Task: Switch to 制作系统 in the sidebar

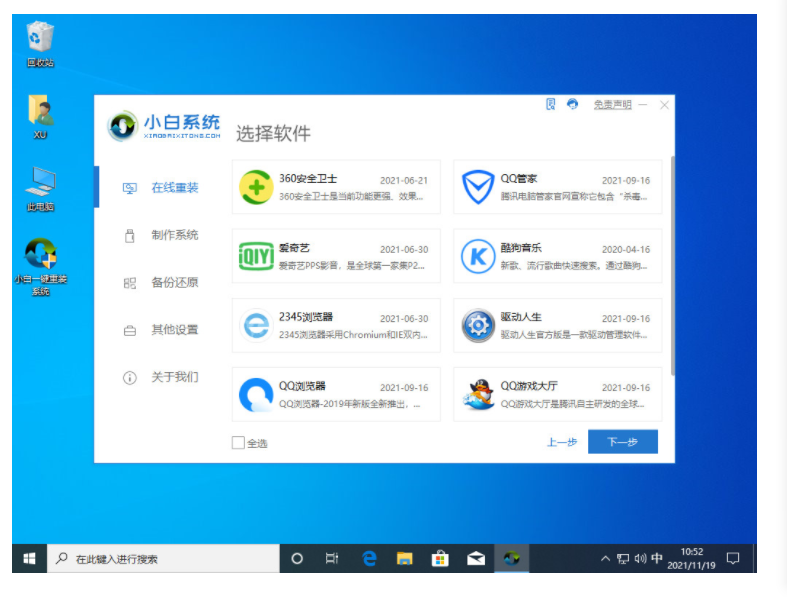Action: click(x=174, y=235)
